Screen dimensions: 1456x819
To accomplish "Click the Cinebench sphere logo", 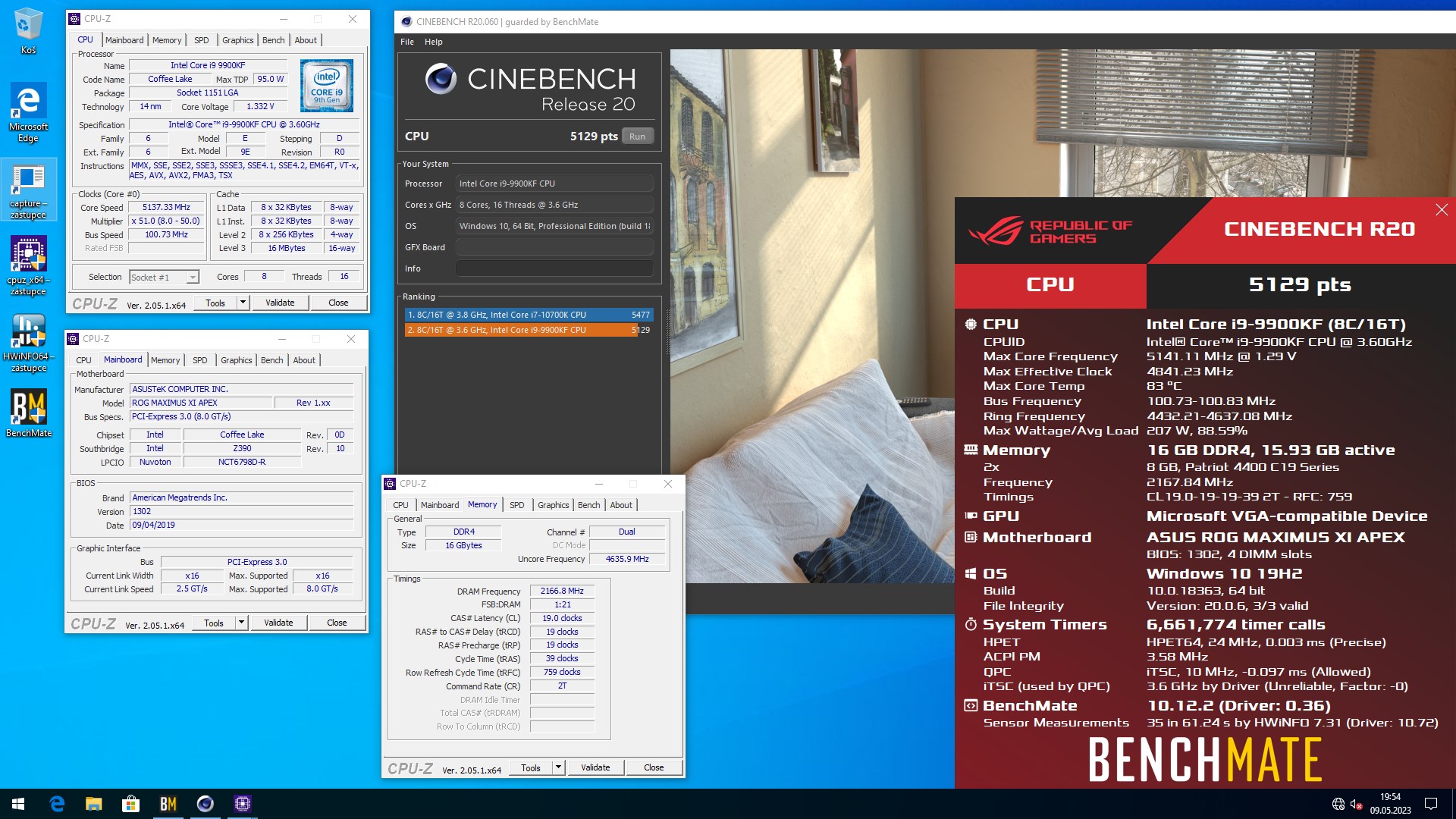I will (441, 78).
